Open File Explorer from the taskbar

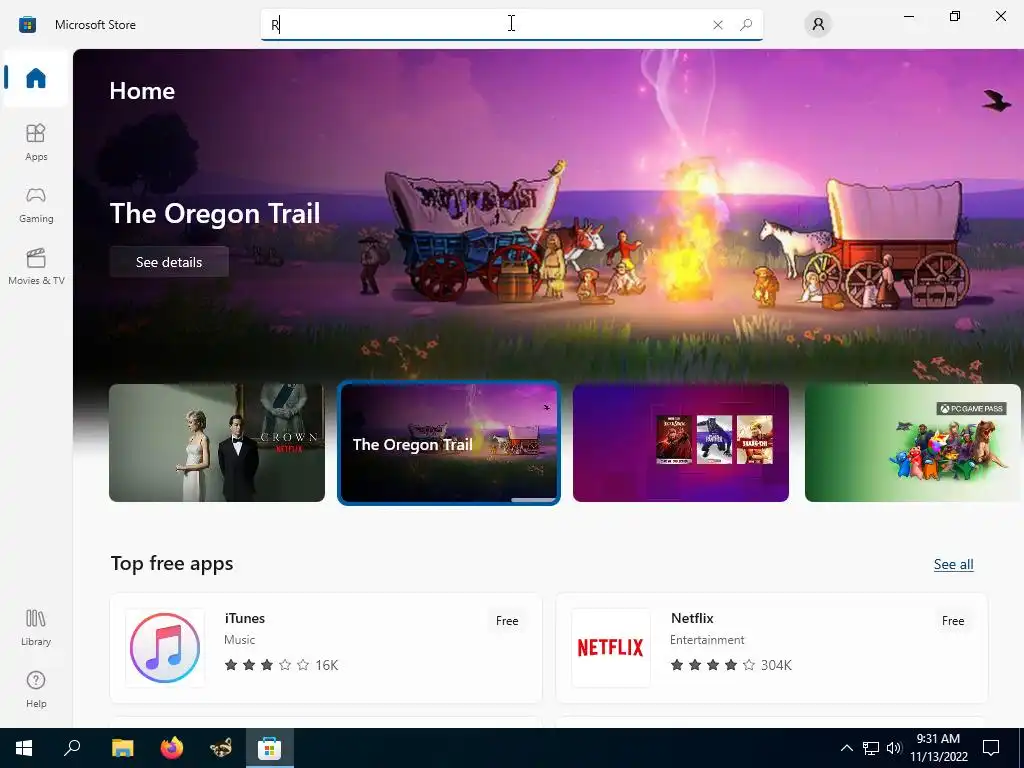tap(122, 748)
